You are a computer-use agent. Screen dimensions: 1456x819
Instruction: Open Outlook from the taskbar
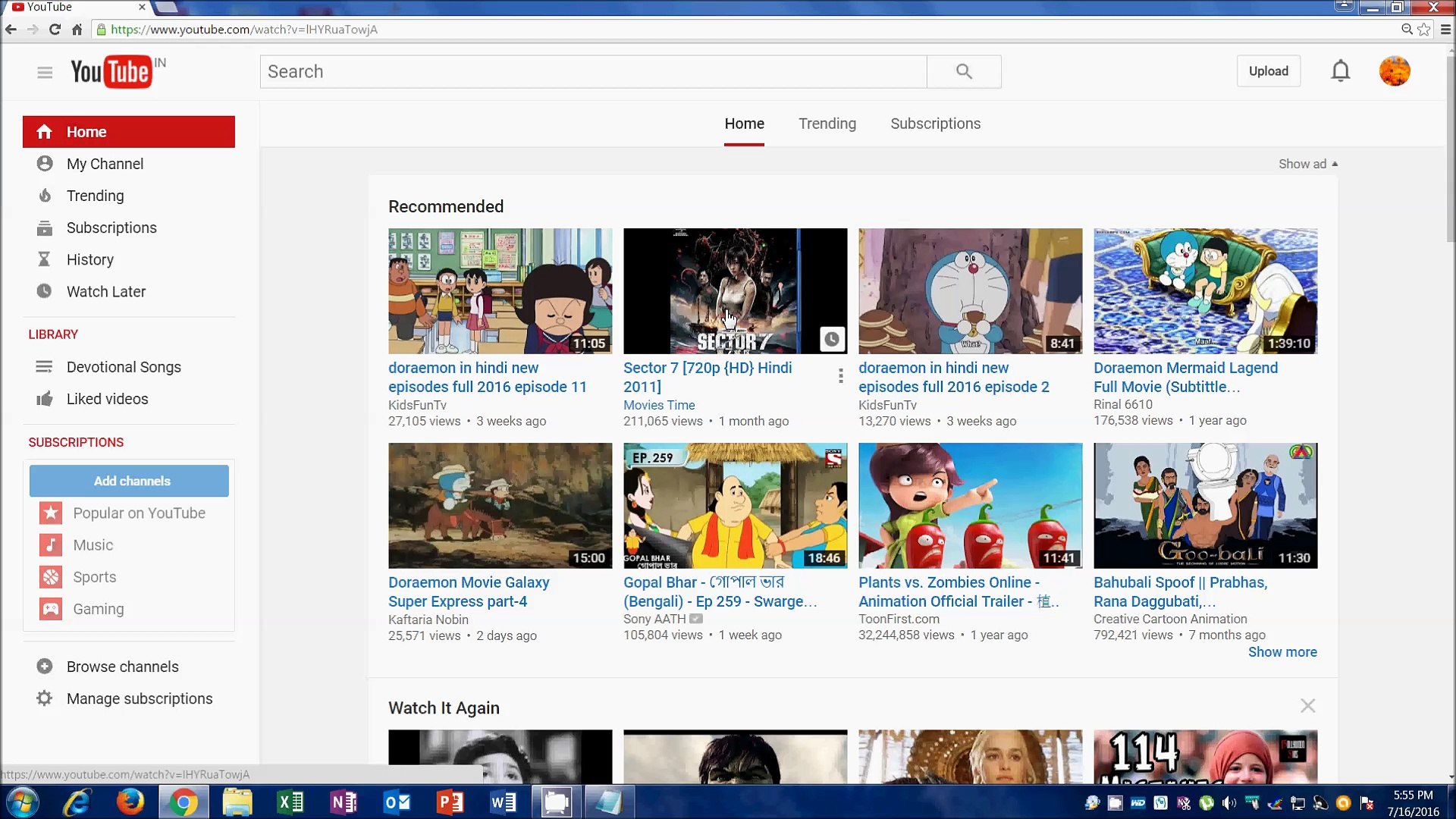(397, 802)
